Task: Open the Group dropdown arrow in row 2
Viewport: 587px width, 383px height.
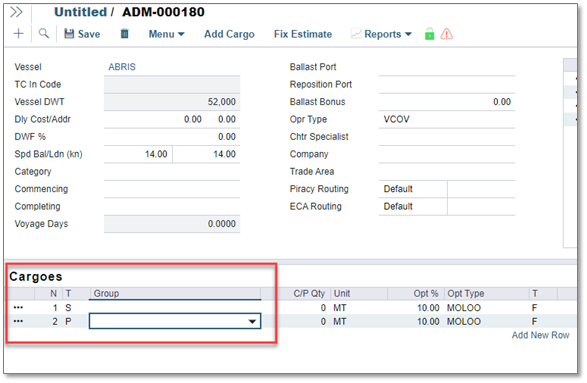Action: (252, 321)
